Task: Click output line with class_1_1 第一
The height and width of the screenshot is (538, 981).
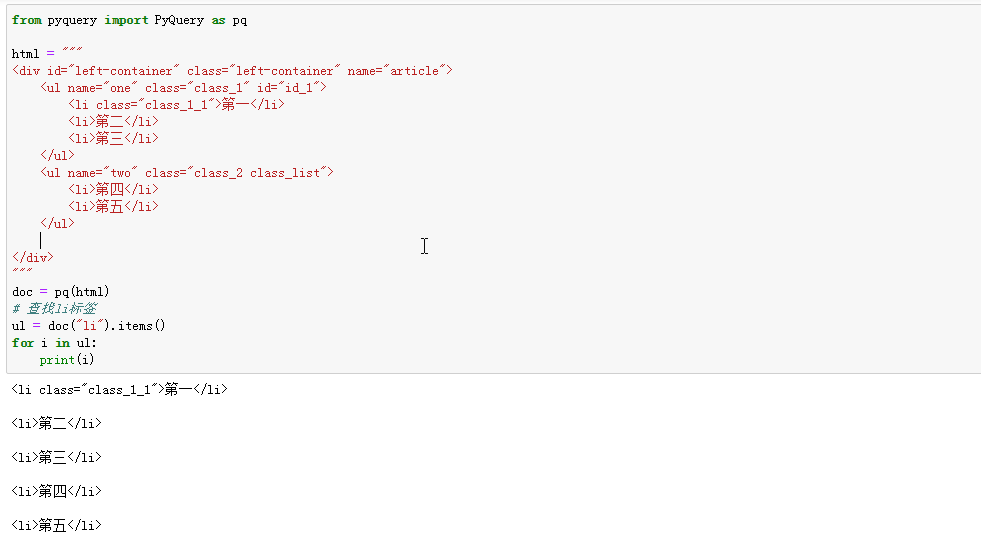Action: tap(119, 390)
